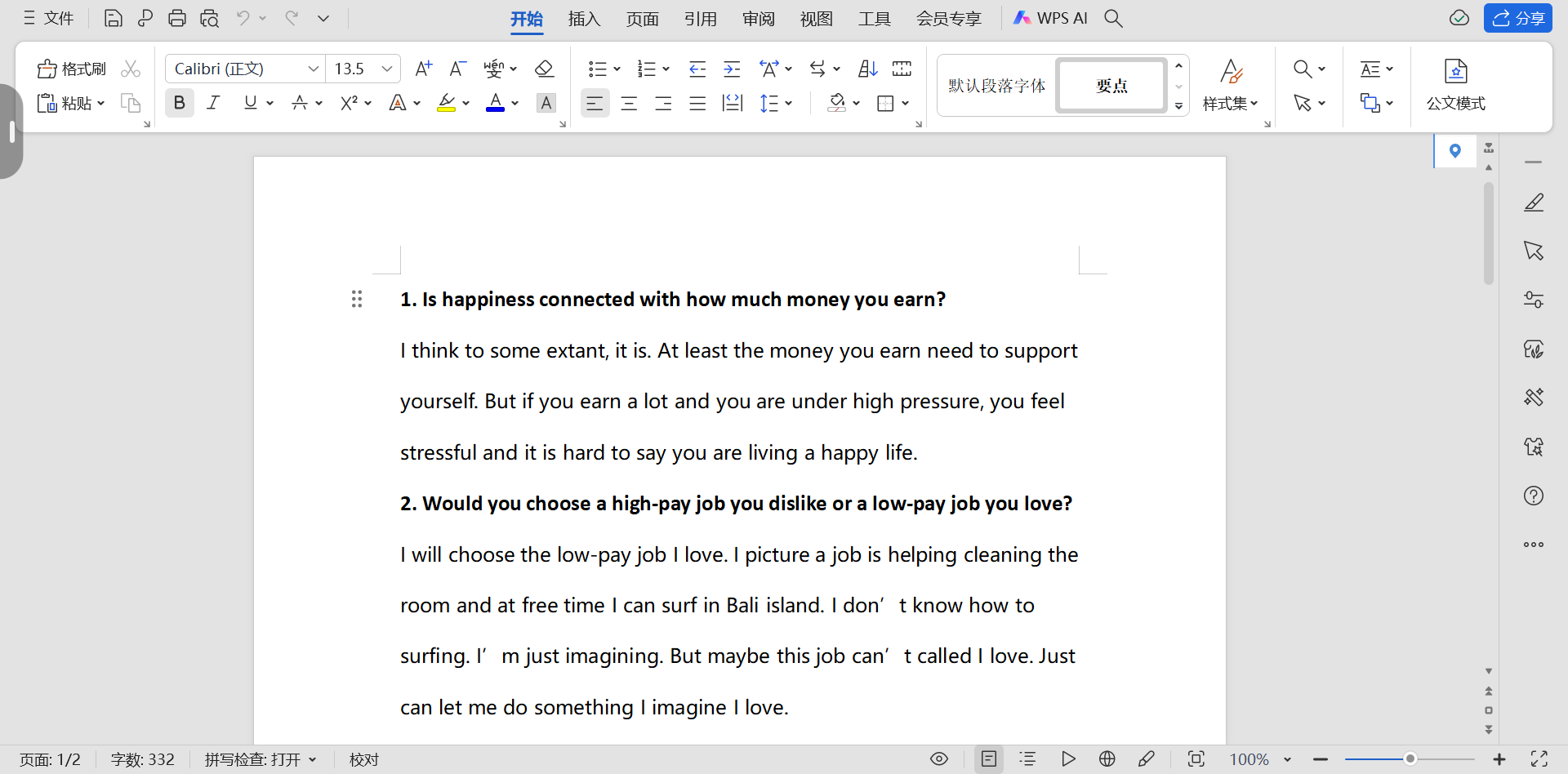Open the settings sliders icon in sidebar
Image resolution: width=1568 pixels, height=774 pixels.
click(1534, 300)
